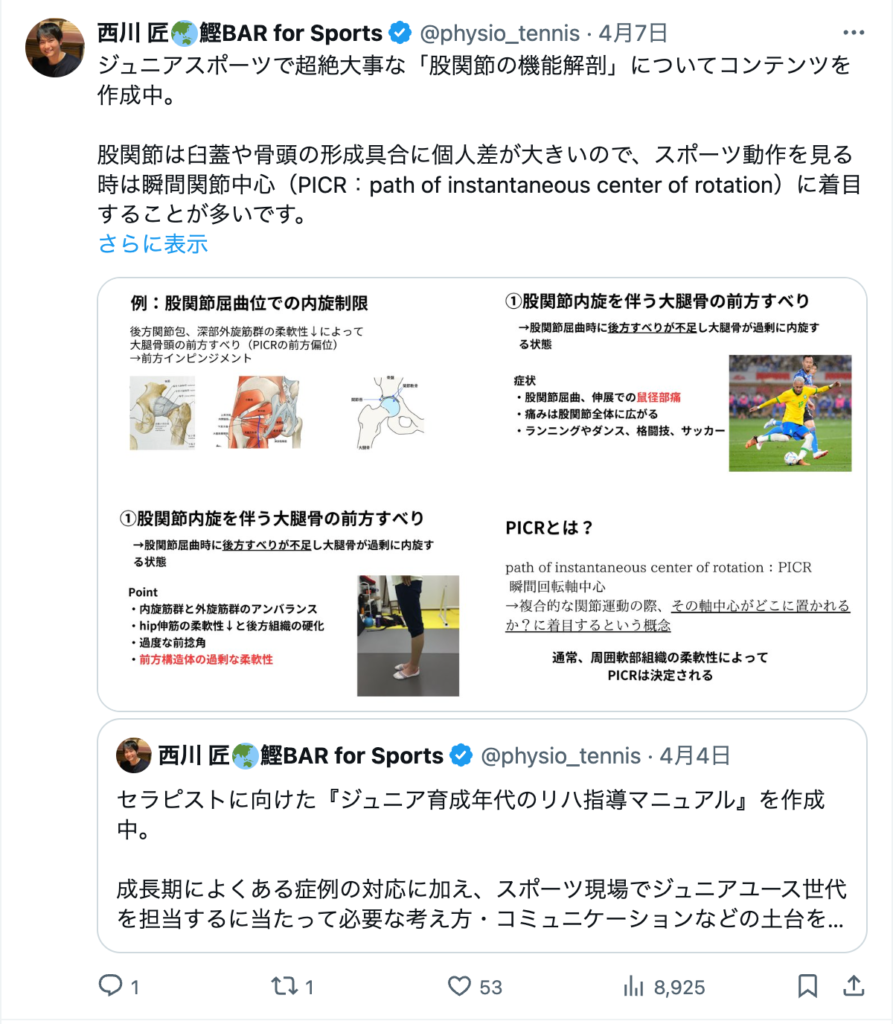Open the @physio_tennis handle in main tweet

(x=499, y=33)
